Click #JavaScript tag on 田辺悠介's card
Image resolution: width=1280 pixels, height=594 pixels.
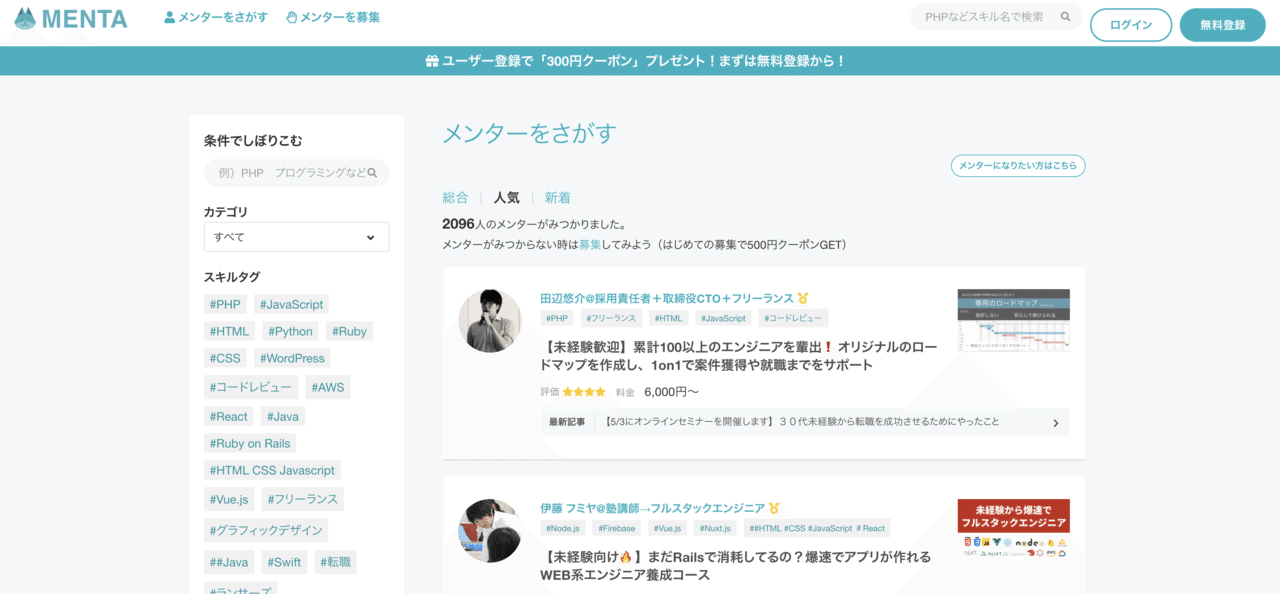tap(723, 318)
